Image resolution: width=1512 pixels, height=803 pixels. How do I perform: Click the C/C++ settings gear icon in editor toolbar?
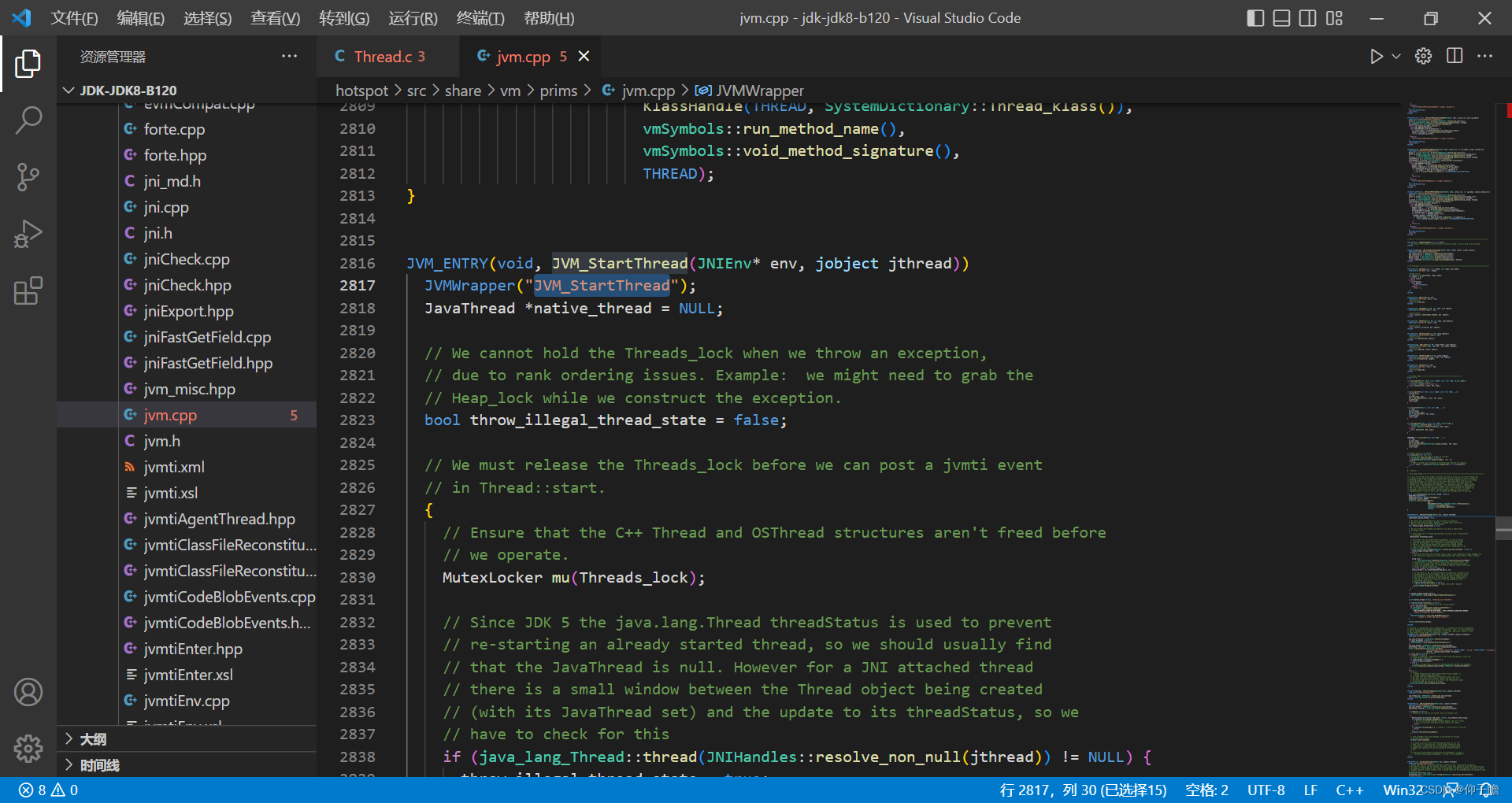point(1423,57)
